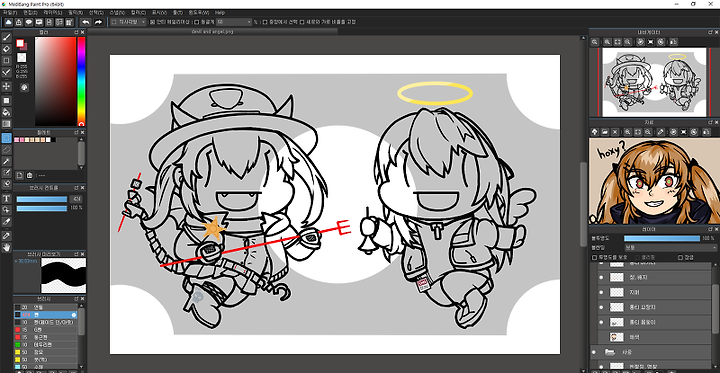Select the 테두리펜 brush with green swatch

pyautogui.click(x=45, y=345)
